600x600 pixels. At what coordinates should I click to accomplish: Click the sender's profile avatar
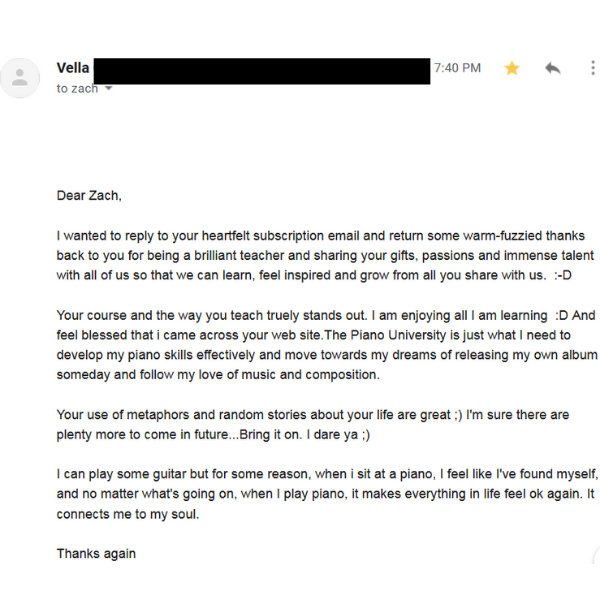19,77
